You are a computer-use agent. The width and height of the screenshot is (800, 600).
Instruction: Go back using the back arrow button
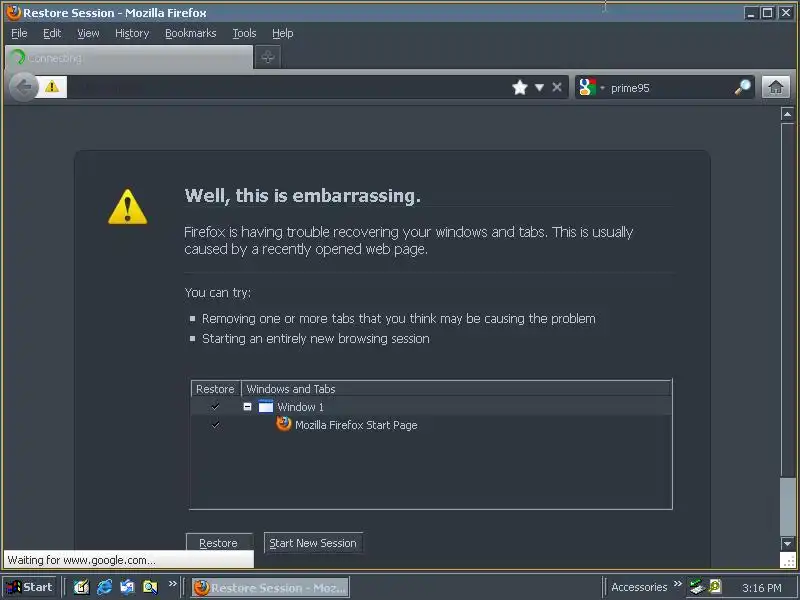click(x=24, y=87)
